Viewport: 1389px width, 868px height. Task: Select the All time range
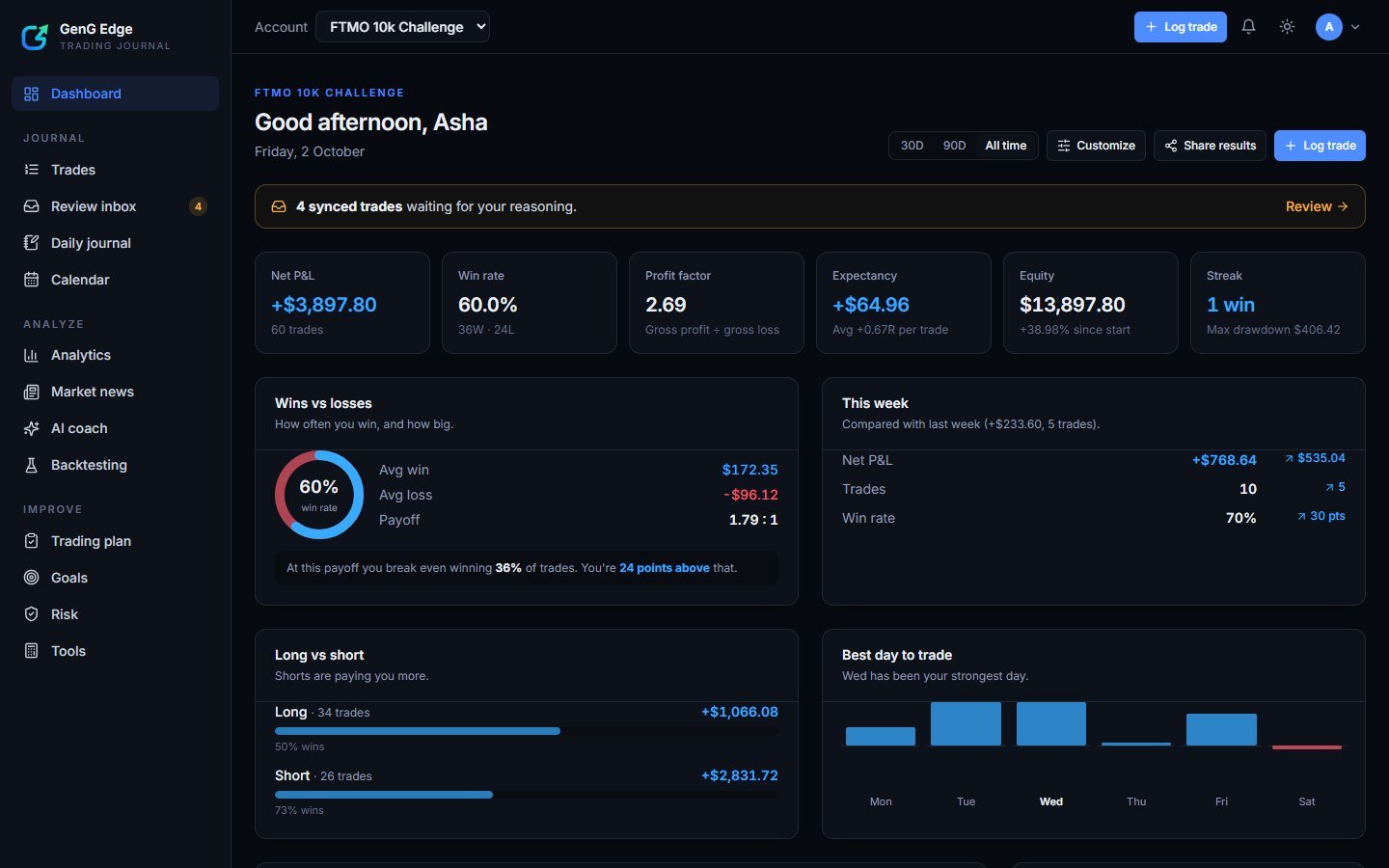point(1005,146)
